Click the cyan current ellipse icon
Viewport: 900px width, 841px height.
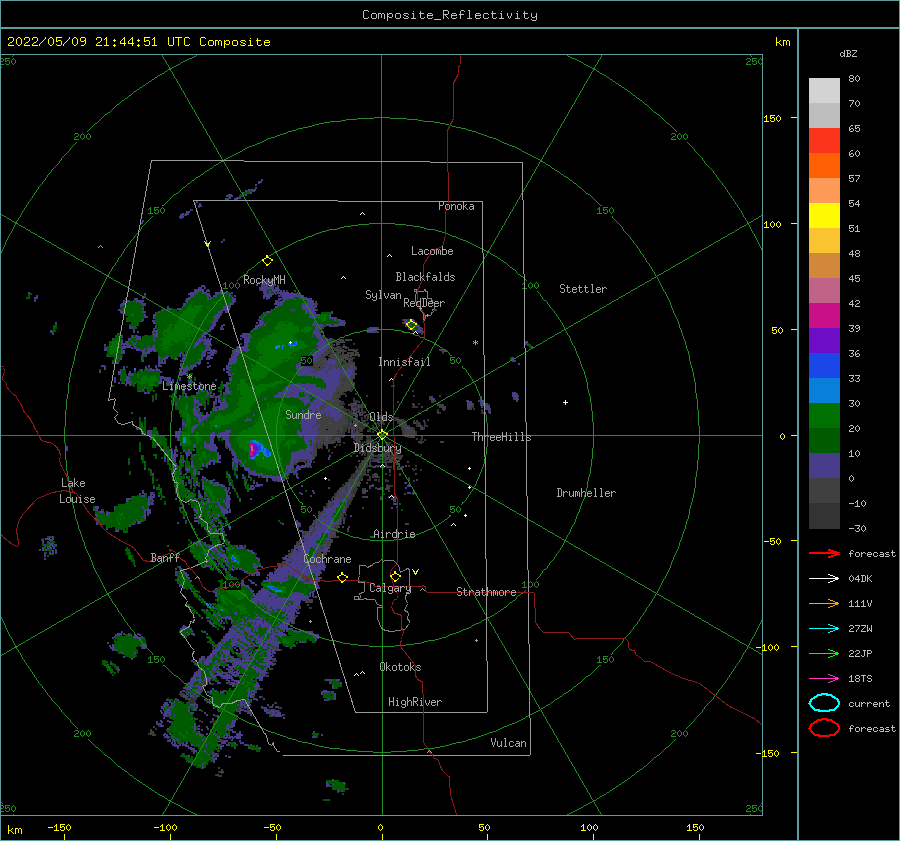tap(824, 703)
